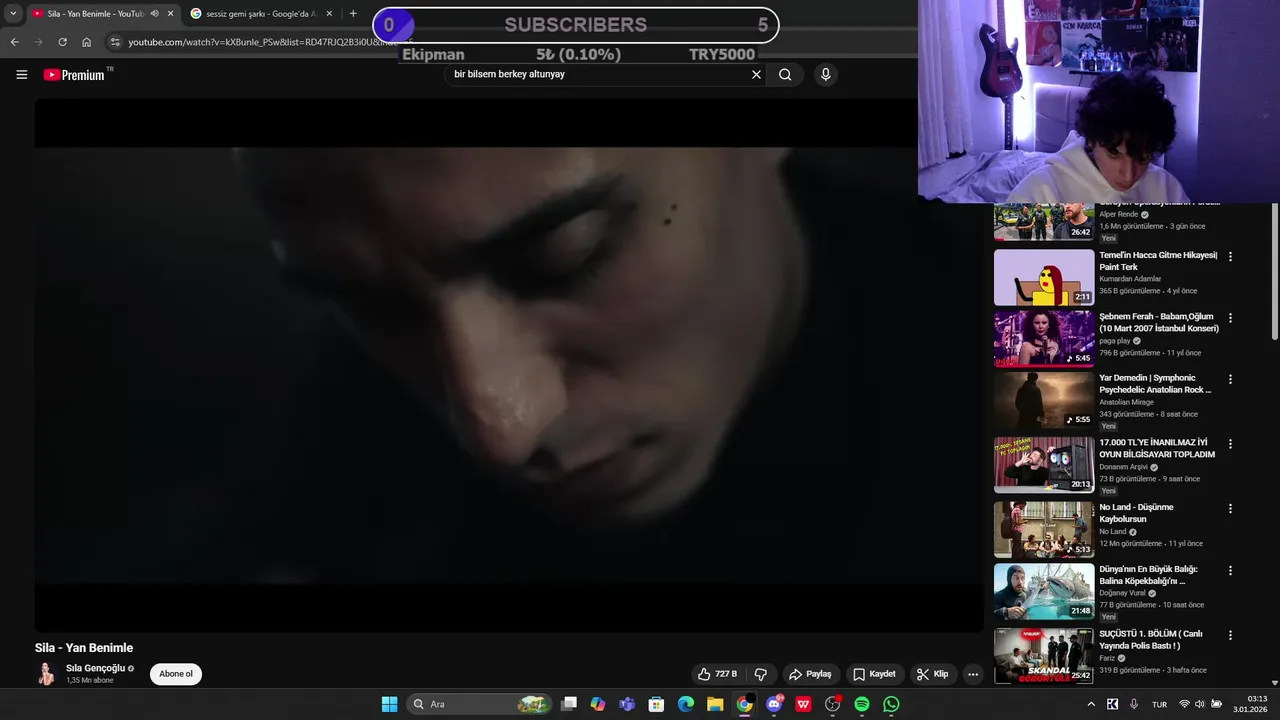The height and width of the screenshot is (720, 1280).
Task: Open Doğanay Vural channel name
Action: click(1123, 593)
